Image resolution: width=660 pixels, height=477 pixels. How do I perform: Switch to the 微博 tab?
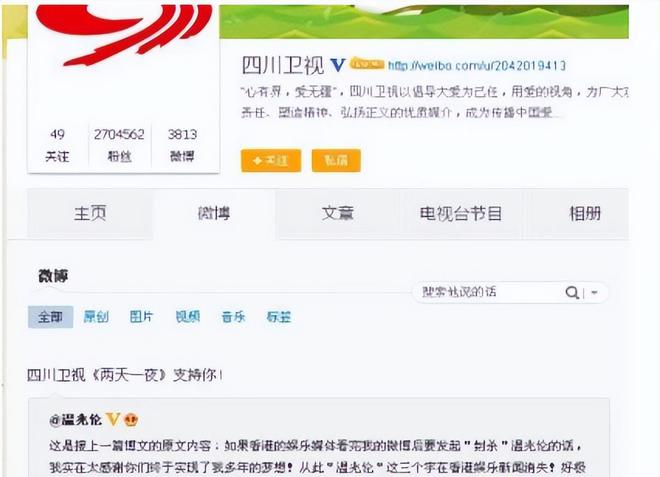(x=214, y=214)
